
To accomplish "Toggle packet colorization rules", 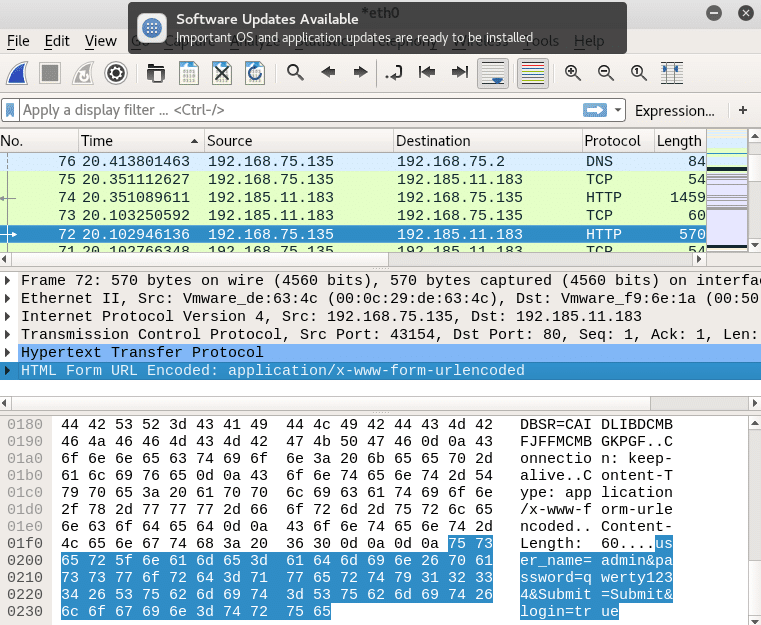I will (533, 73).
